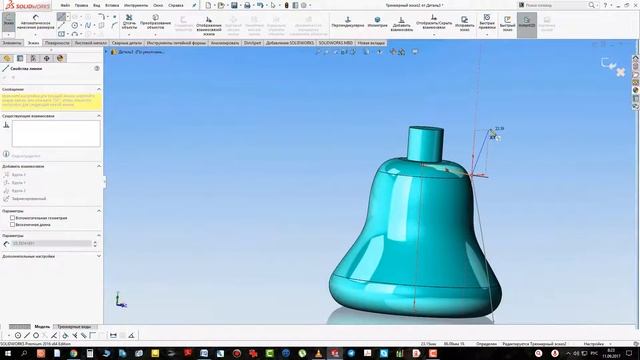Open the ConfigurationManager tab icon
Screen dimensions: 640x360
point(33,58)
